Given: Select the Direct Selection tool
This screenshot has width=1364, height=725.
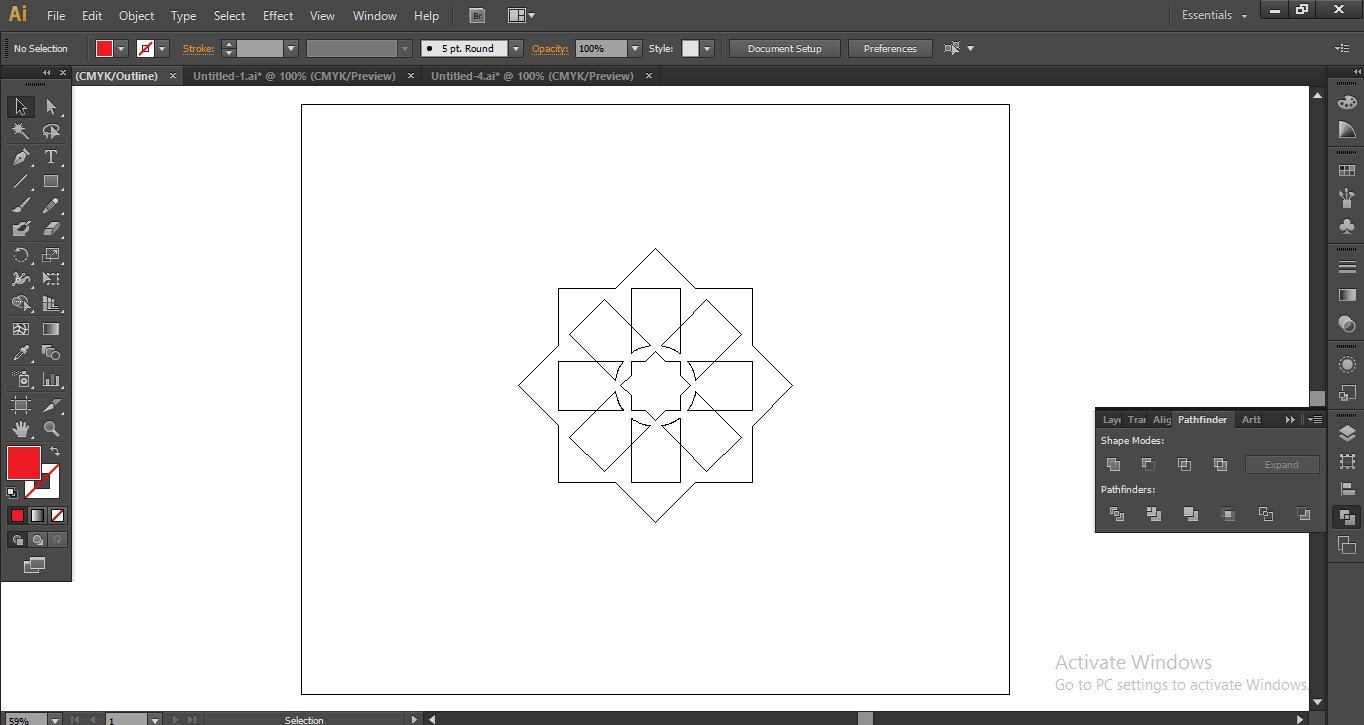Looking at the screenshot, I should [51, 107].
